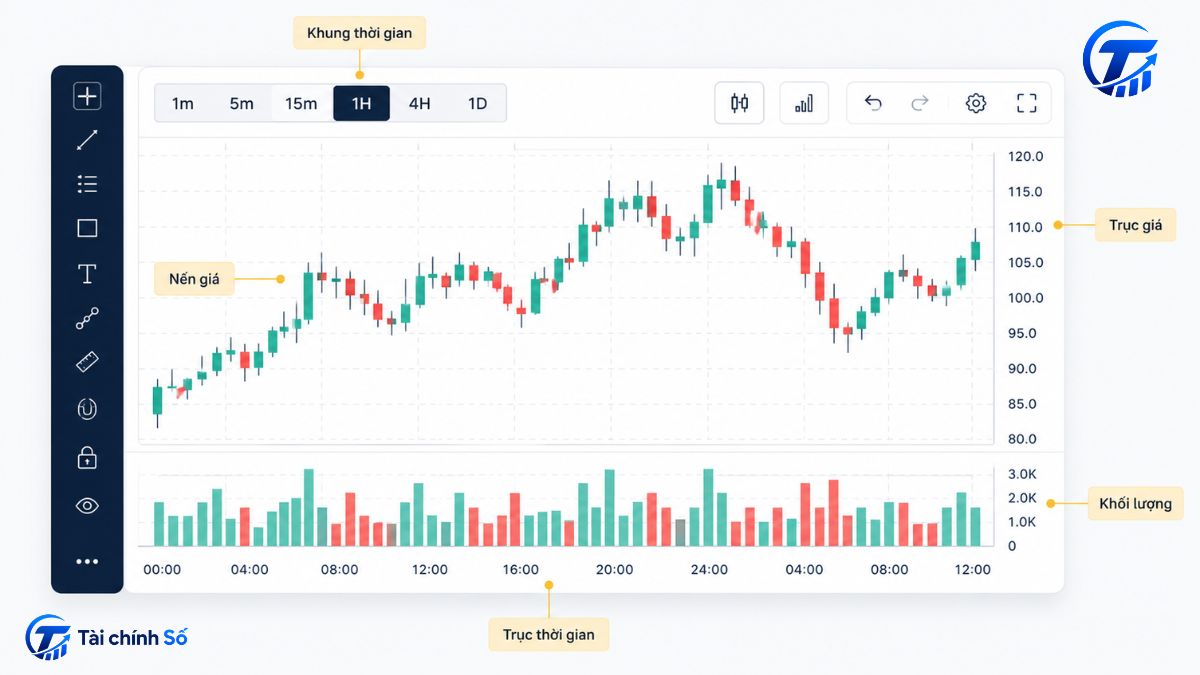Click the 100.0 price axis label
1200x675 pixels.
[x=1025, y=298]
